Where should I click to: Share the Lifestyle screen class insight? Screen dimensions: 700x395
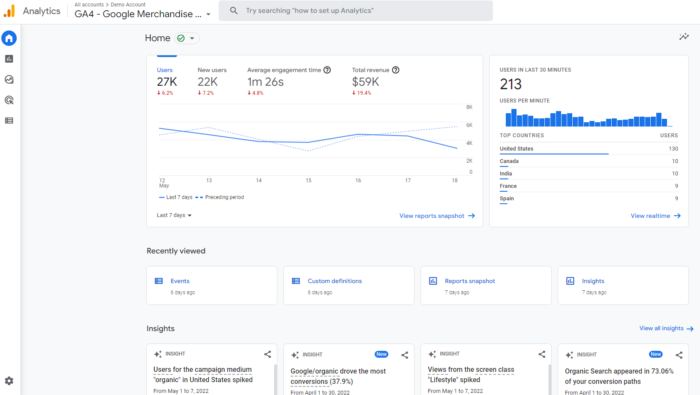pyautogui.click(x=542, y=354)
